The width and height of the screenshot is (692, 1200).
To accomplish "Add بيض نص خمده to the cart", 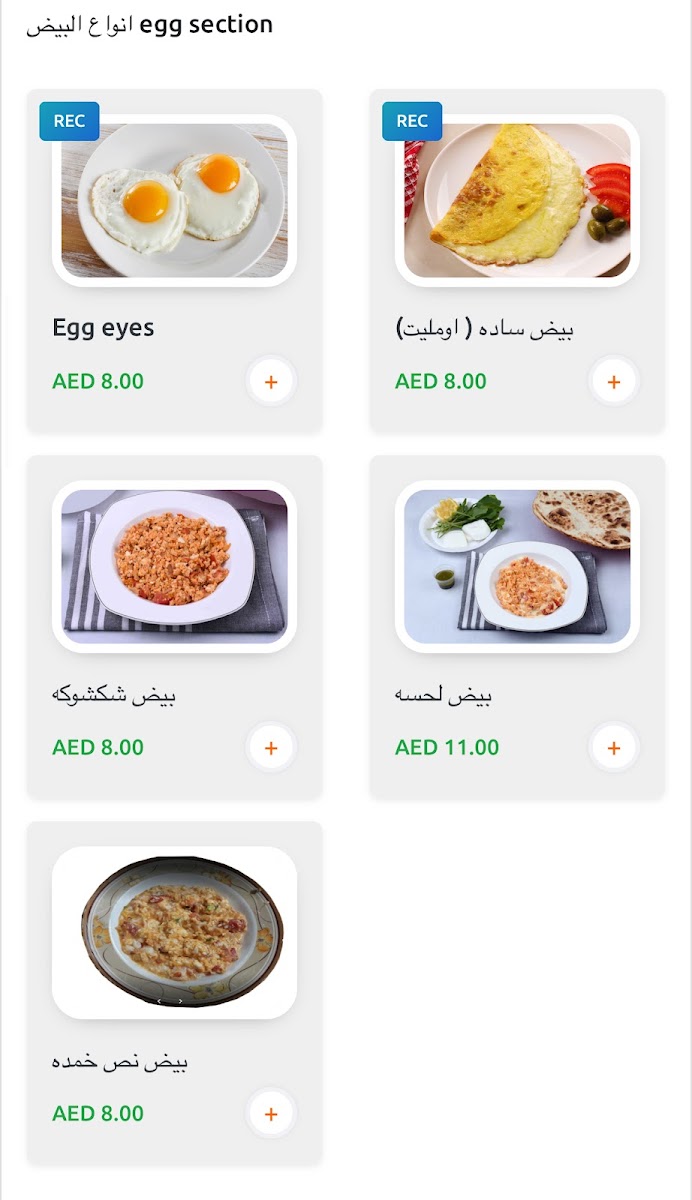I will pos(271,1113).
